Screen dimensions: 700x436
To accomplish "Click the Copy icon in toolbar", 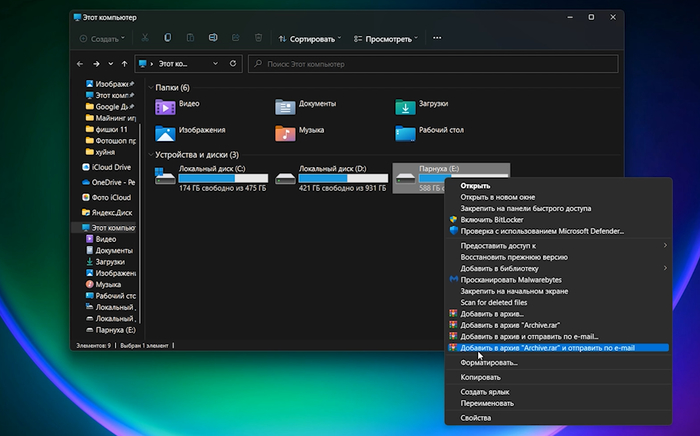I will [x=167, y=38].
